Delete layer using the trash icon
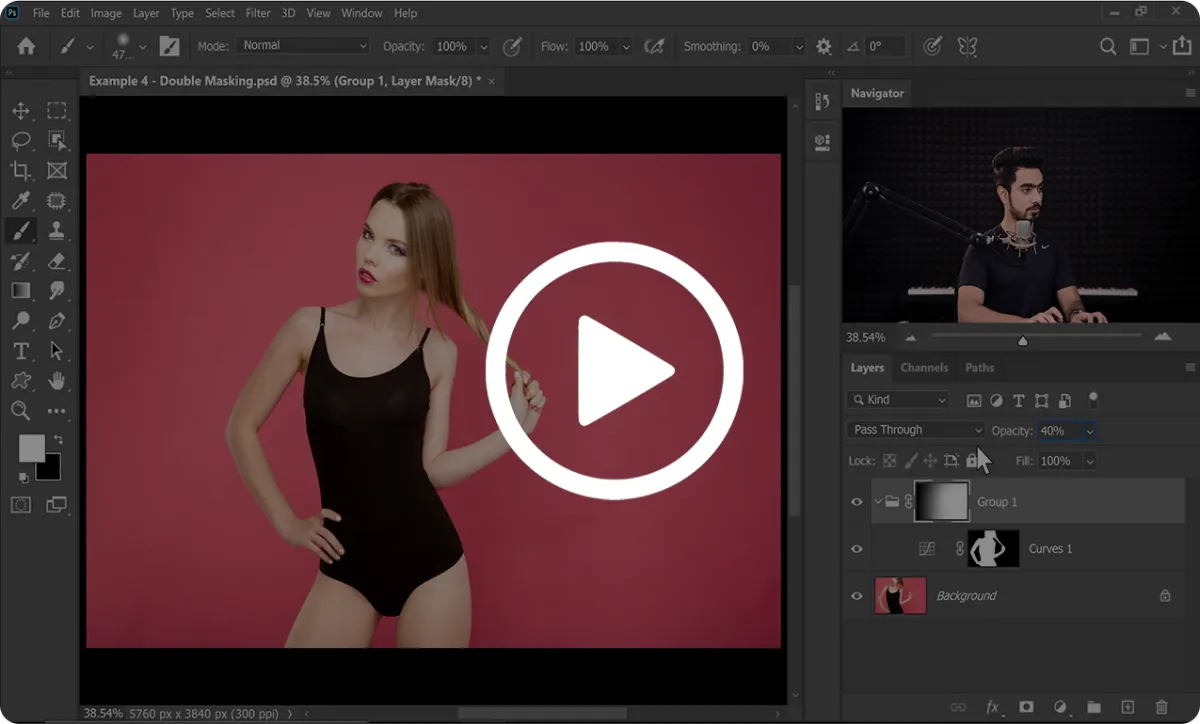Screen dimensions: 1200x724 pyautogui.click(x=1161, y=707)
